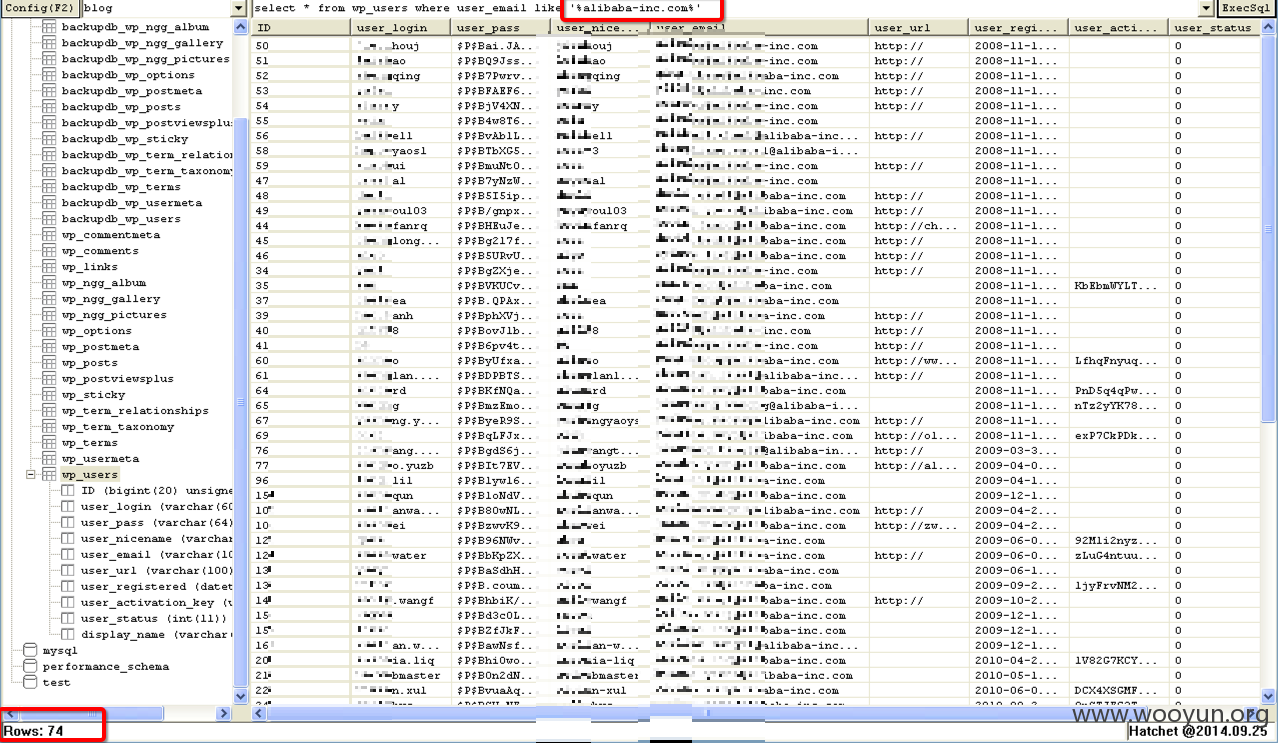1278x743 pixels.
Task: Click the table icon beside wp_links
Action: [x=49, y=267]
